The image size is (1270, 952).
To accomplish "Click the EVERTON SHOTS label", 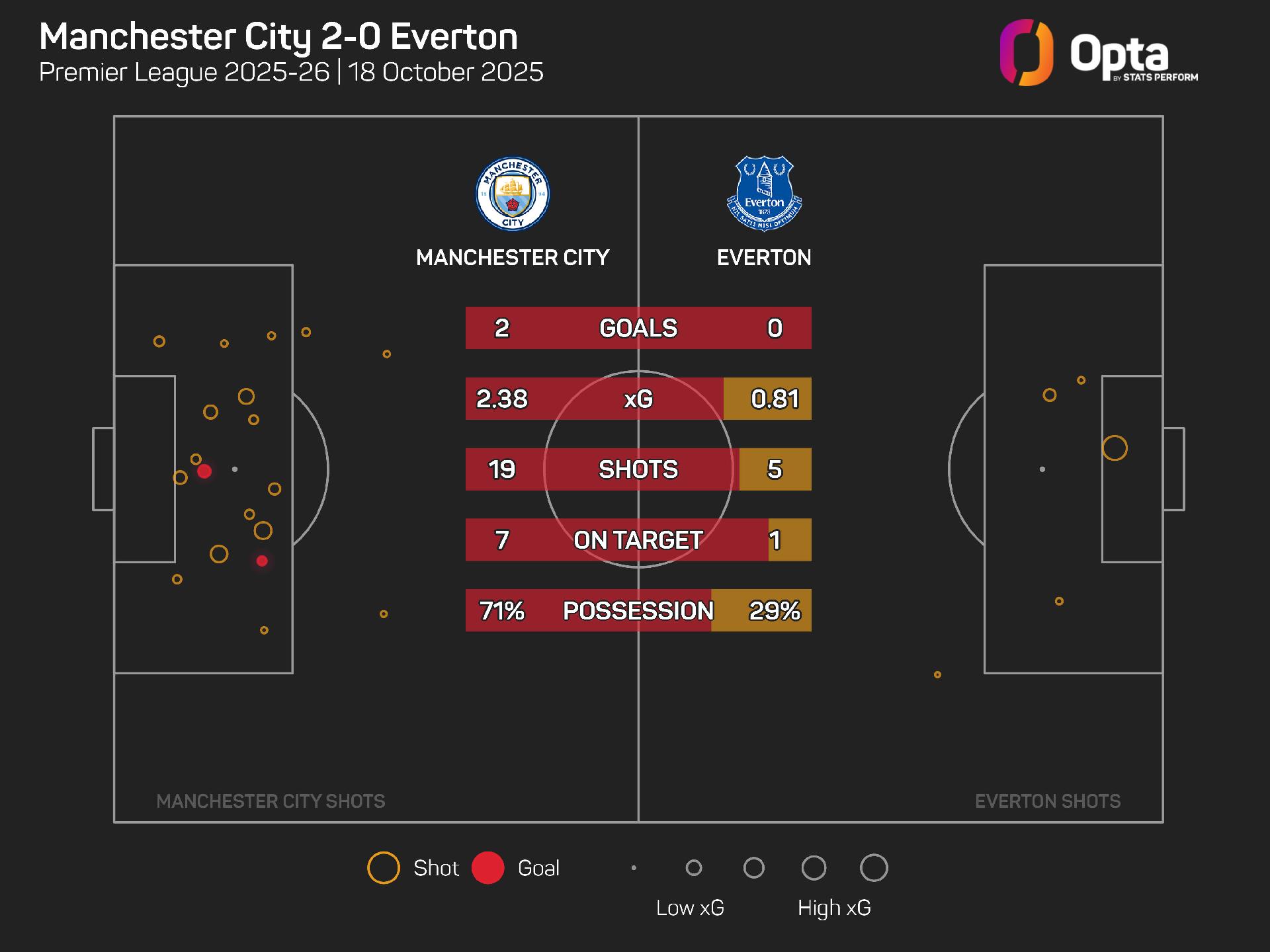I will (1048, 801).
